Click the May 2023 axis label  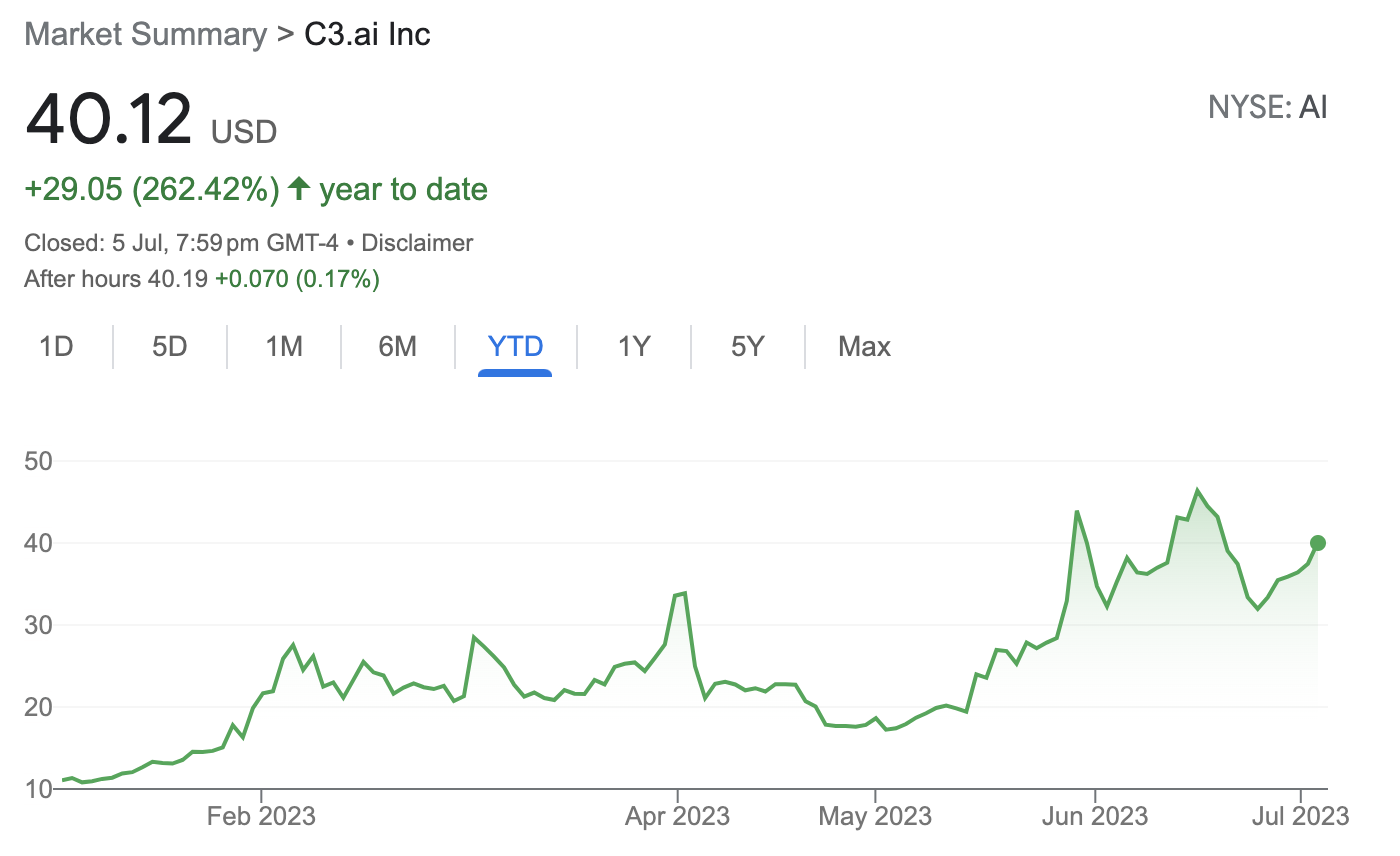click(x=875, y=816)
